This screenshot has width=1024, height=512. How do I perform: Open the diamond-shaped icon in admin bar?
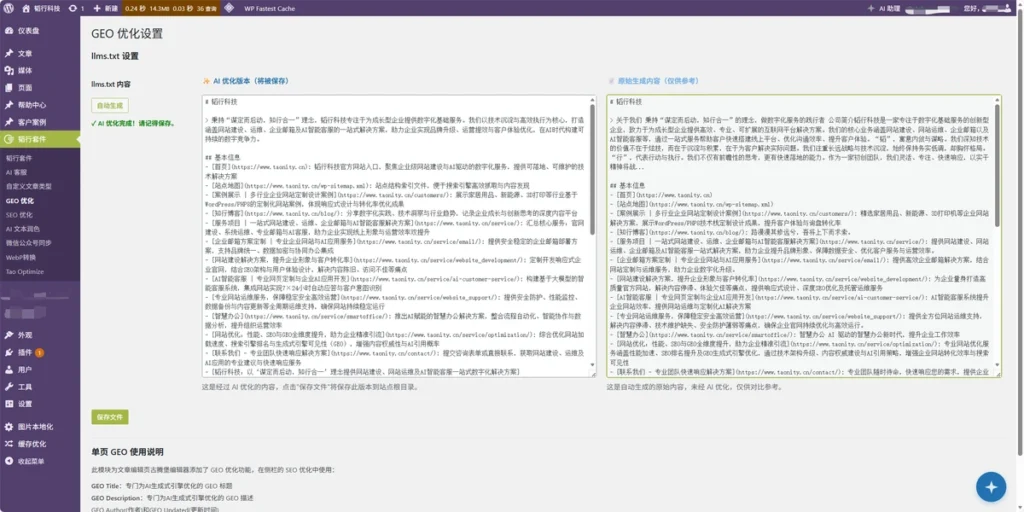tap(229, 8)
